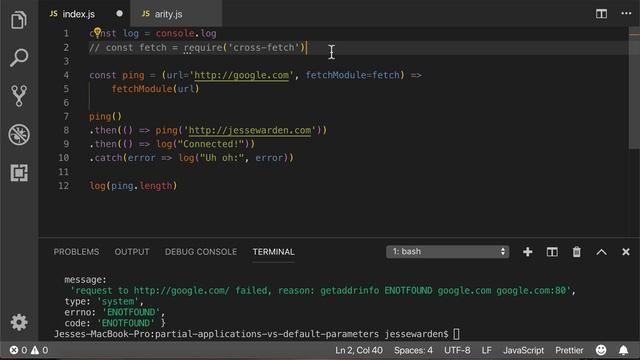Click 'ping()' on line 7
This screenshot has height=360, width=640.
[x=105, y=116]
